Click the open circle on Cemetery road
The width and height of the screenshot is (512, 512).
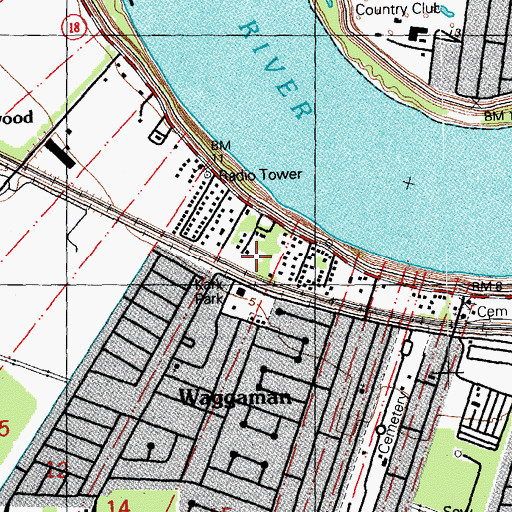(x=381, y=430)
